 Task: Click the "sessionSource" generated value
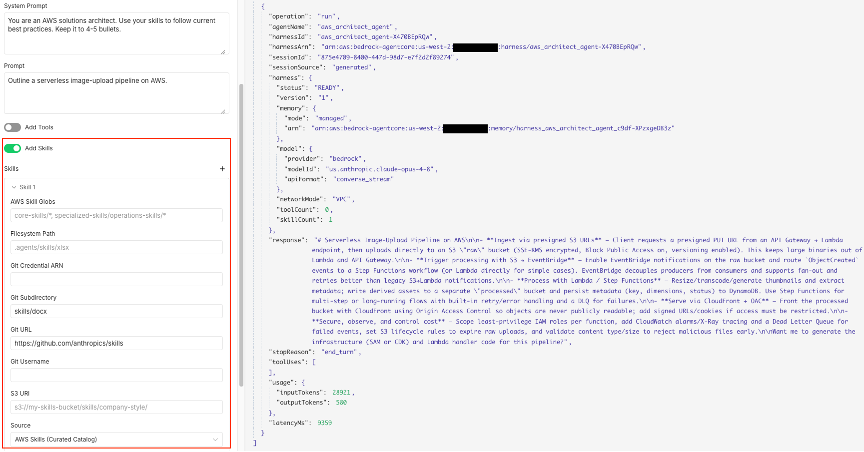tap(353, 67)
